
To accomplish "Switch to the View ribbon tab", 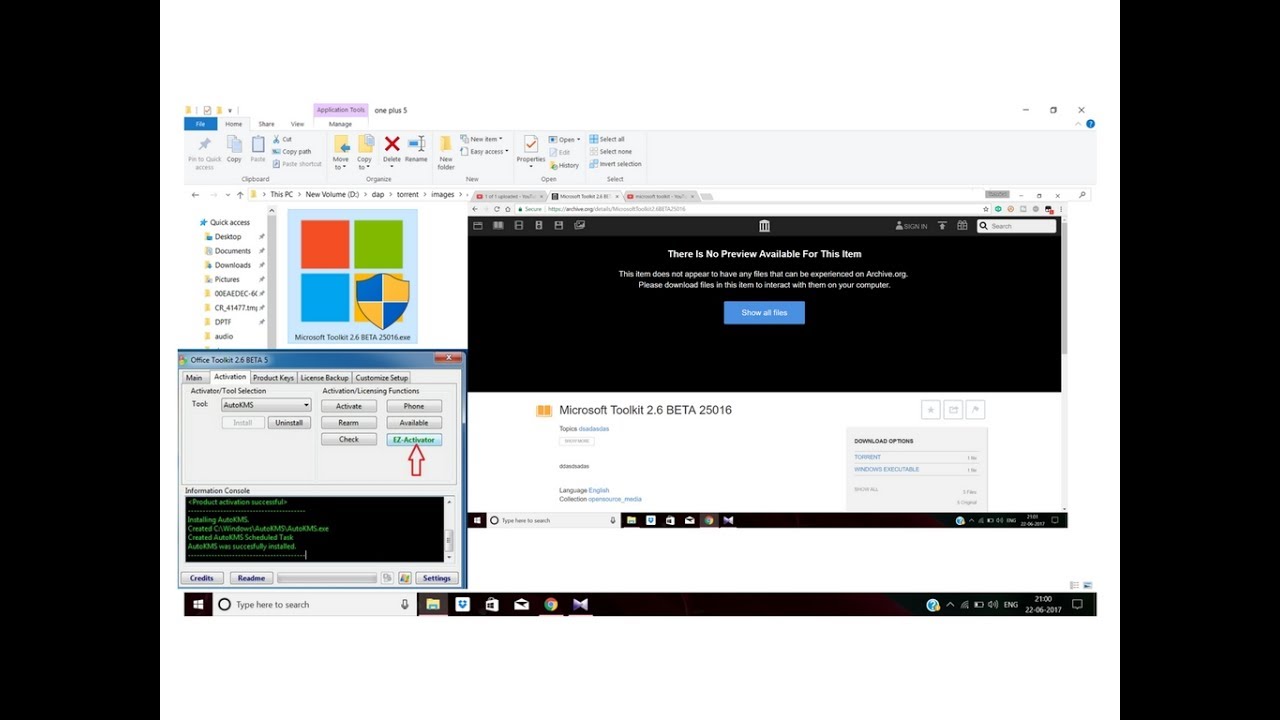I will [x=297, y=124].
